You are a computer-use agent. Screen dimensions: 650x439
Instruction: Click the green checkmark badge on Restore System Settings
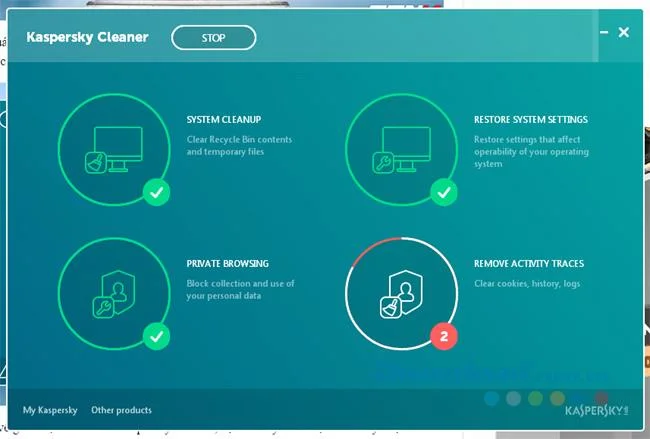pyautogui.click(x=444, y=192)
